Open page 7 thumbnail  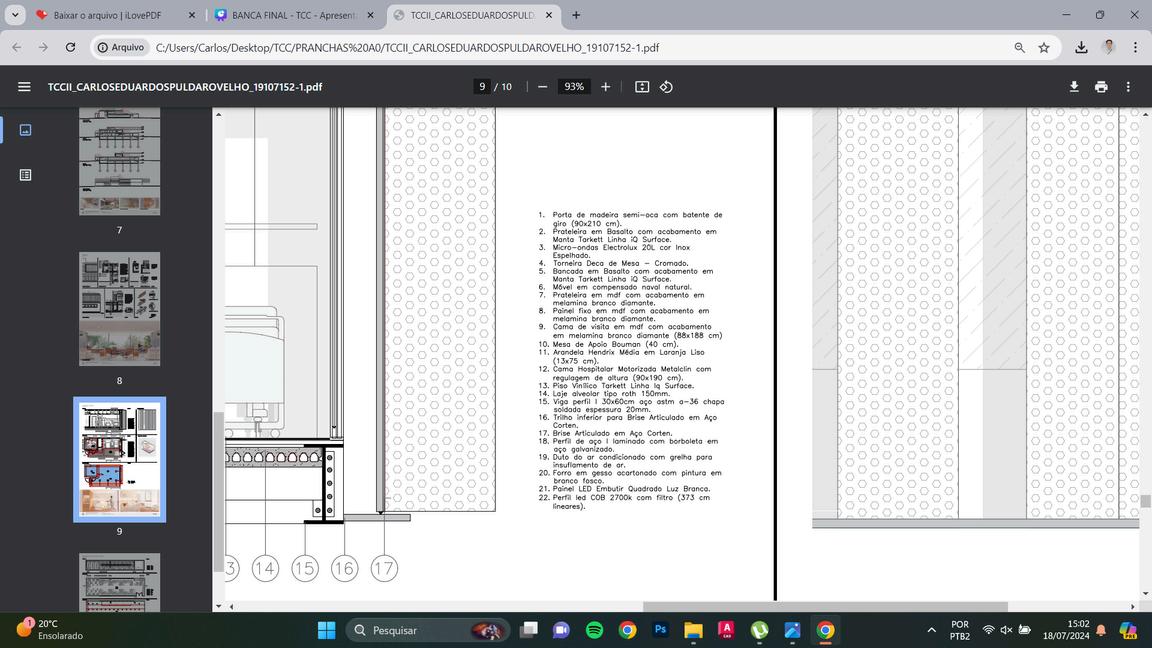[x=119, y=162]
